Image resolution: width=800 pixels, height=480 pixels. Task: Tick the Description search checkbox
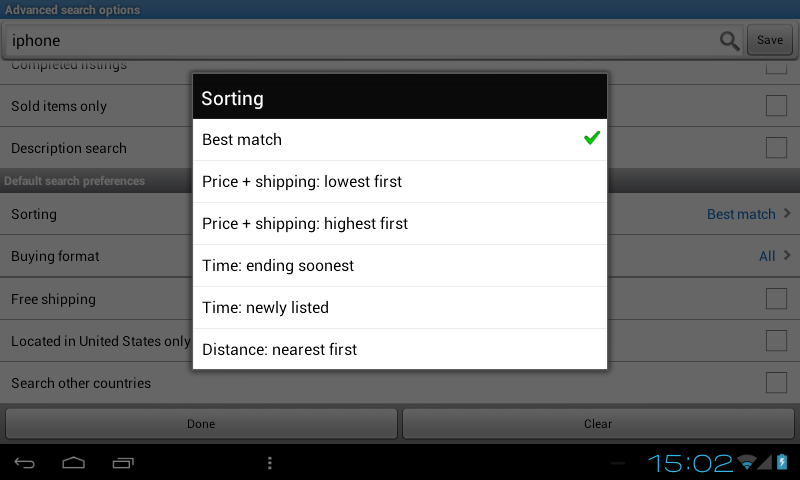click(x=776, y=148)
